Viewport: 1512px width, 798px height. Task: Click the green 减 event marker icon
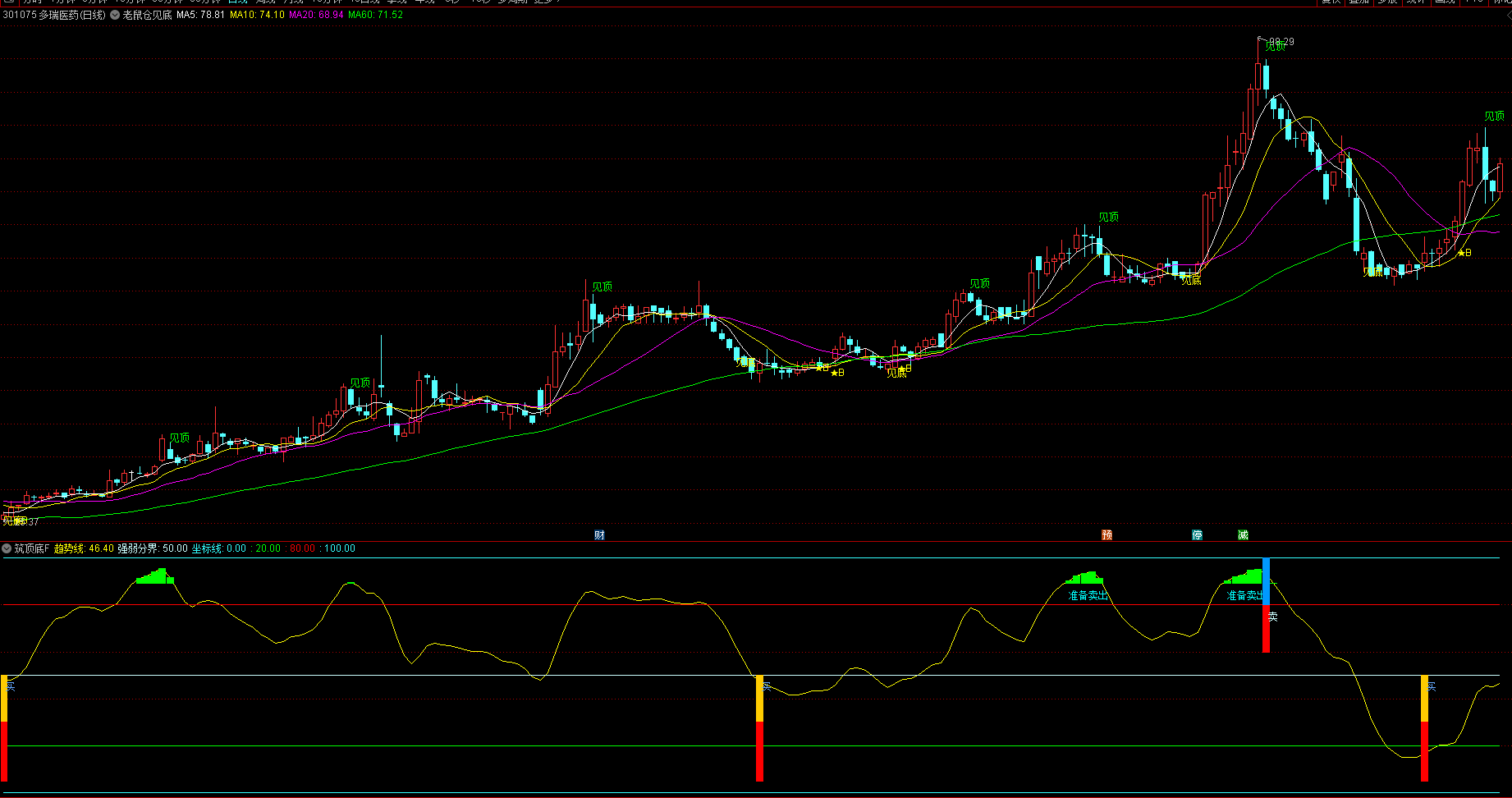tap(1243, 535)
